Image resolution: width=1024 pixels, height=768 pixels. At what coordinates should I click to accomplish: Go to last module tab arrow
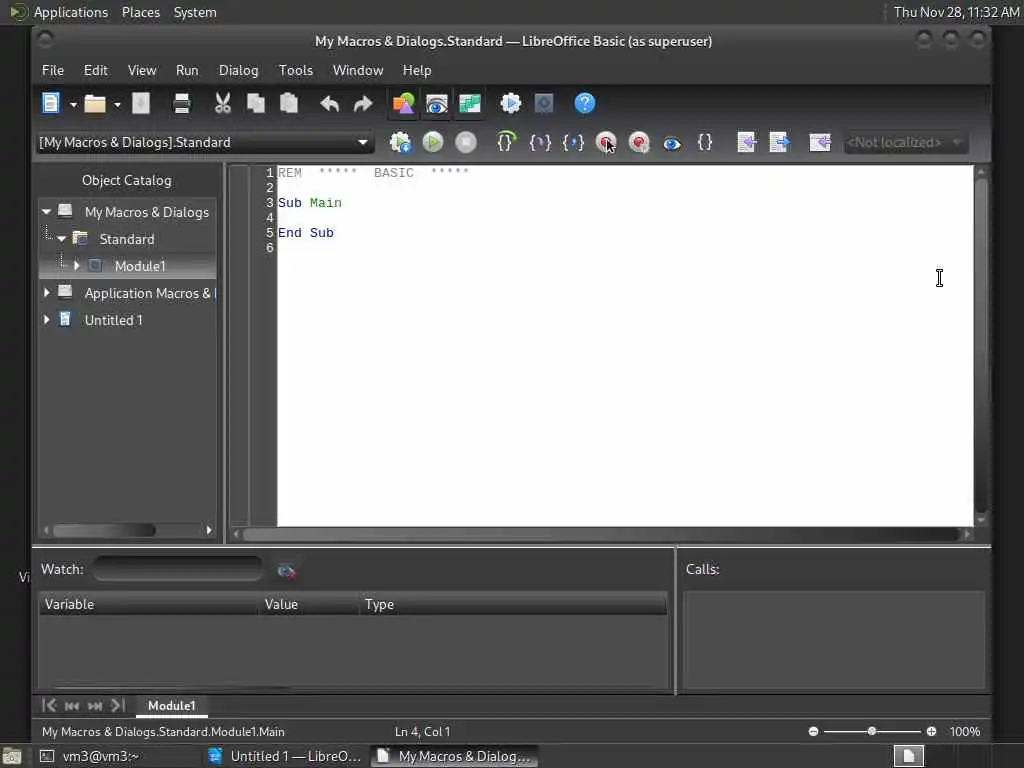point(118,705)
